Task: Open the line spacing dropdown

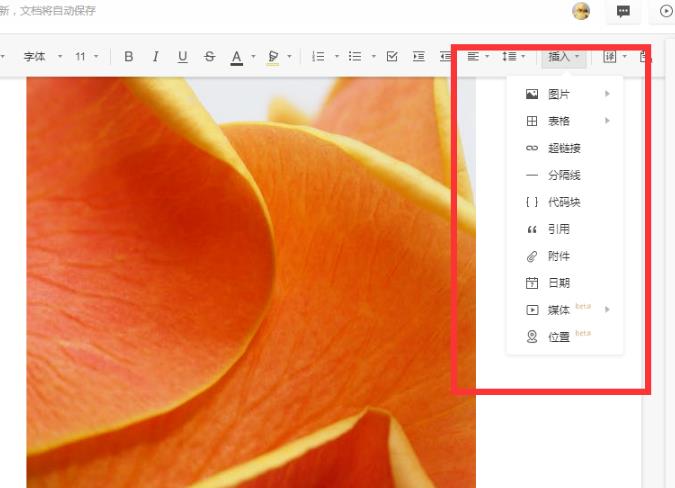Action: [x=513, y=57]
